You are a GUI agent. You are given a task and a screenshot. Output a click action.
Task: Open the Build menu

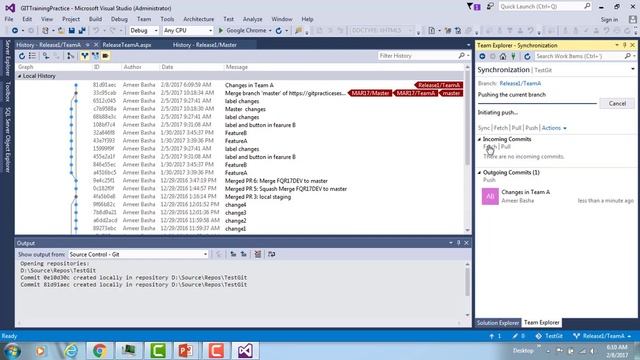point(95,19)
